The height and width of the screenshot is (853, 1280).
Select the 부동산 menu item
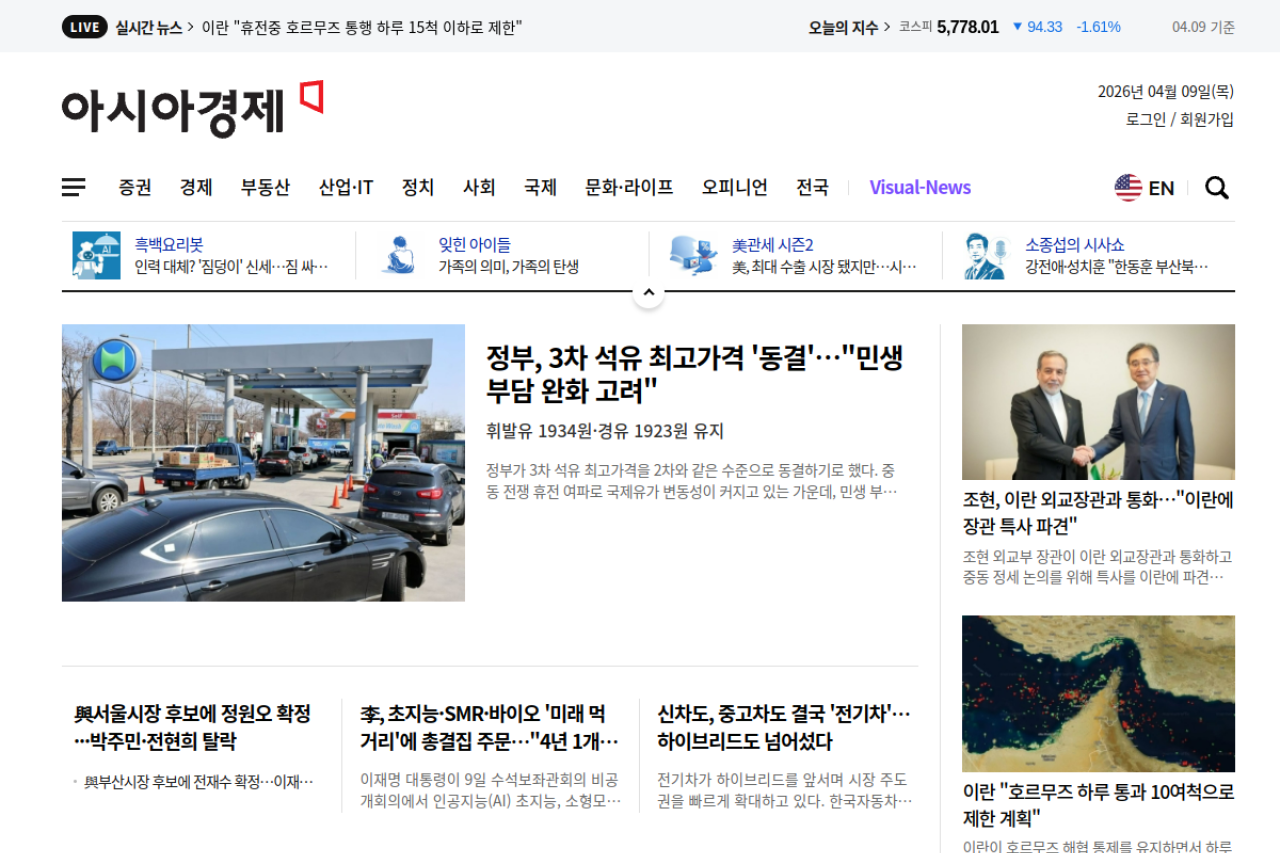265,187
